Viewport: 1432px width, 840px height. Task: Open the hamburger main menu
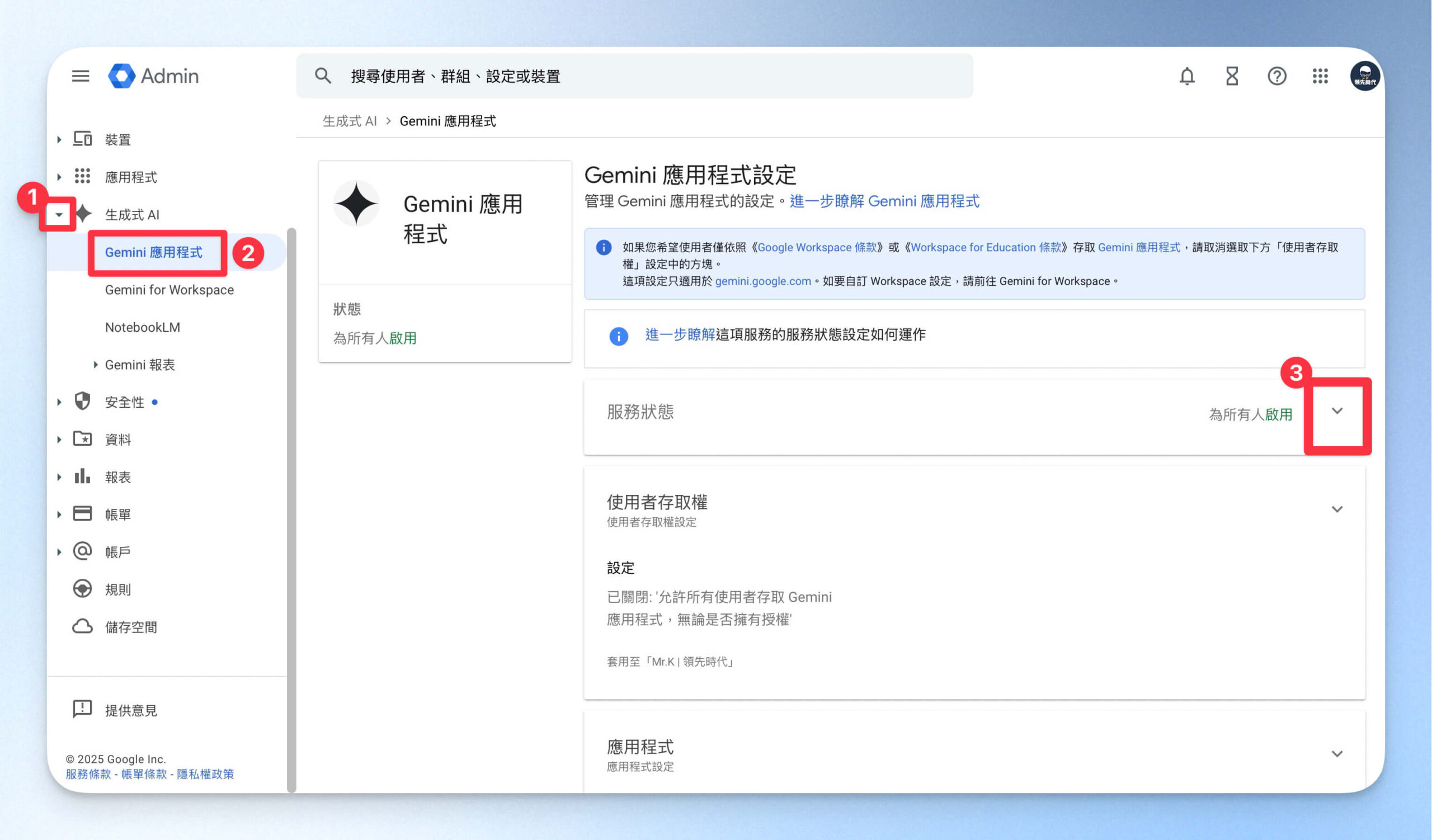tap(81, 75)
